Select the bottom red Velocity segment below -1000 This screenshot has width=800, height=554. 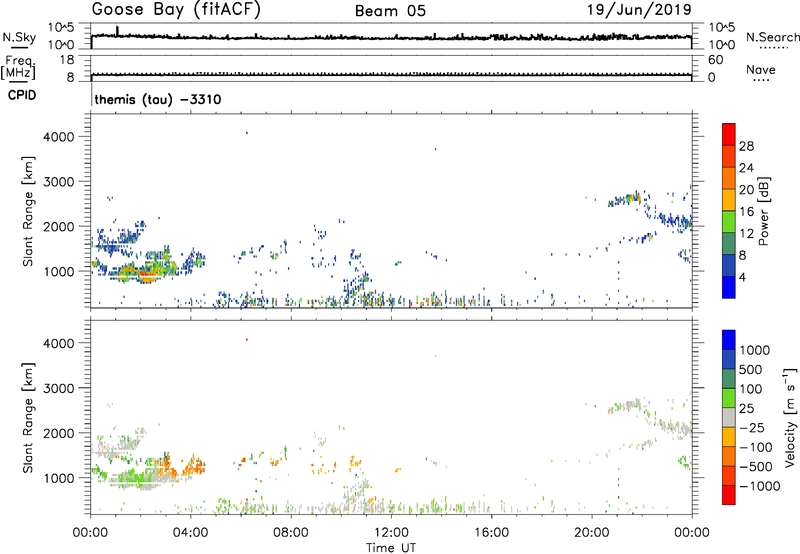729,495
